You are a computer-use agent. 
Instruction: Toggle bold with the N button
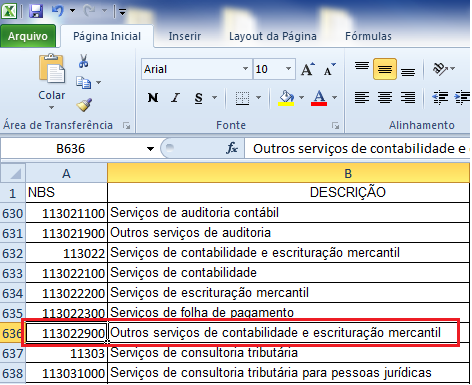coord(153,98)
